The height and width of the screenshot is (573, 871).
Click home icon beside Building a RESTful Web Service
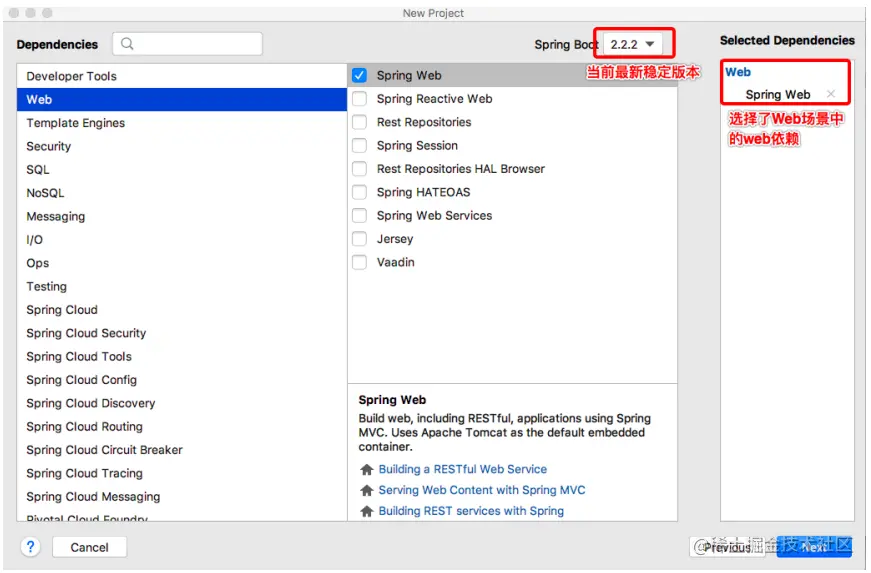(367, 470)
